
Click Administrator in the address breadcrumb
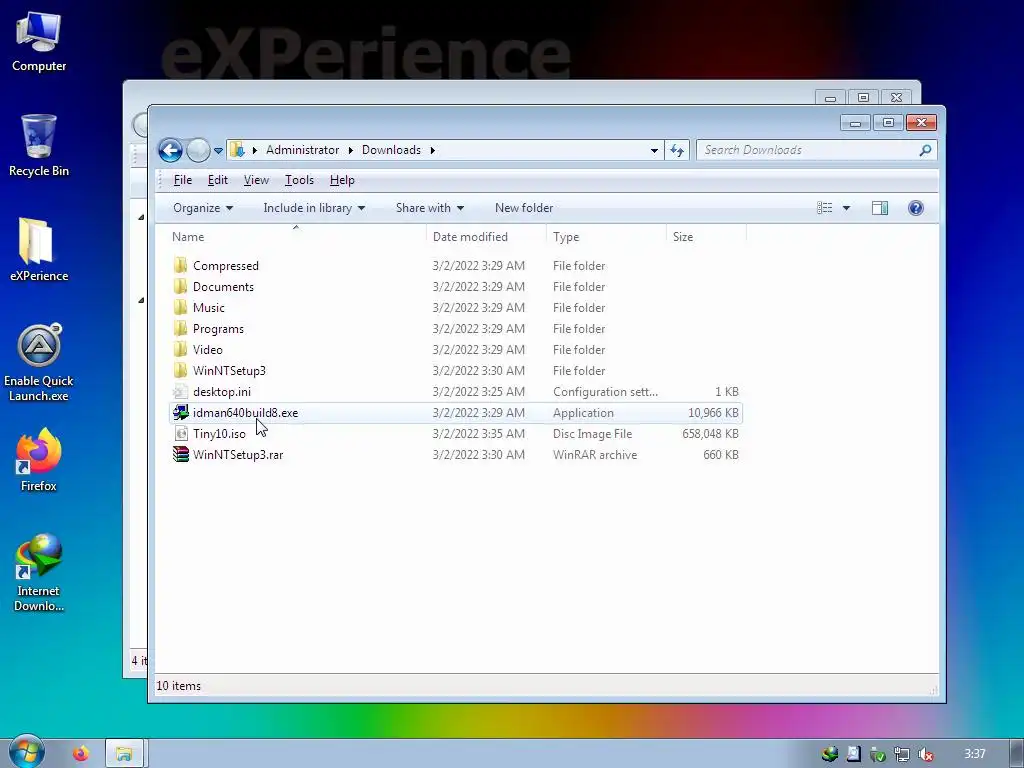coord(302,150)
